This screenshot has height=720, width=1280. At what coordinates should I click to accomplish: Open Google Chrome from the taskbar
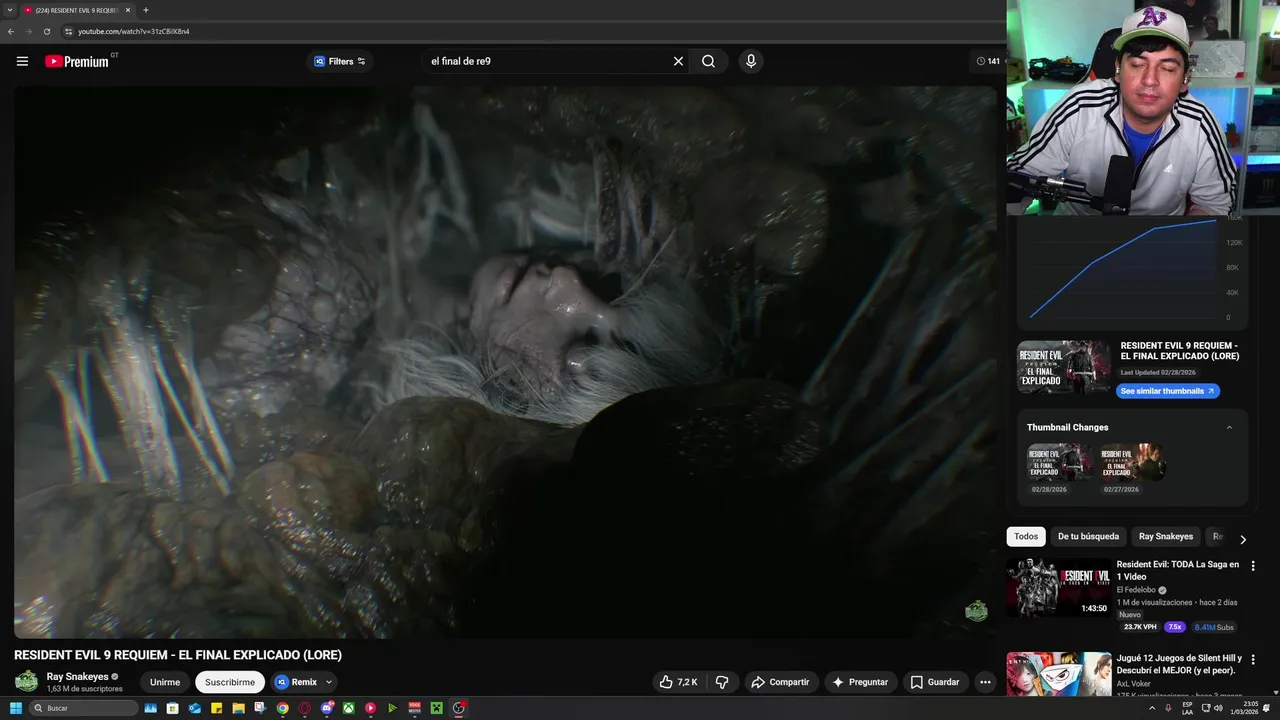pos(283,708)
